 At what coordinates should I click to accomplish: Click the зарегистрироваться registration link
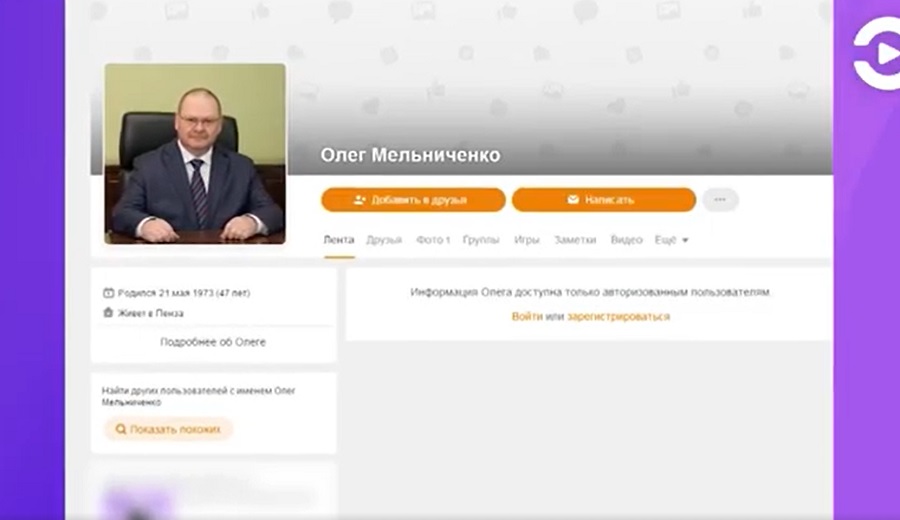[x=618, y=316]
